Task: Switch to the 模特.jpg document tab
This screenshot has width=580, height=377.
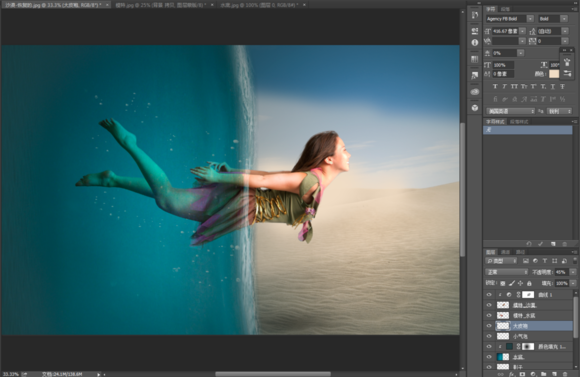Action: (161, 5)
